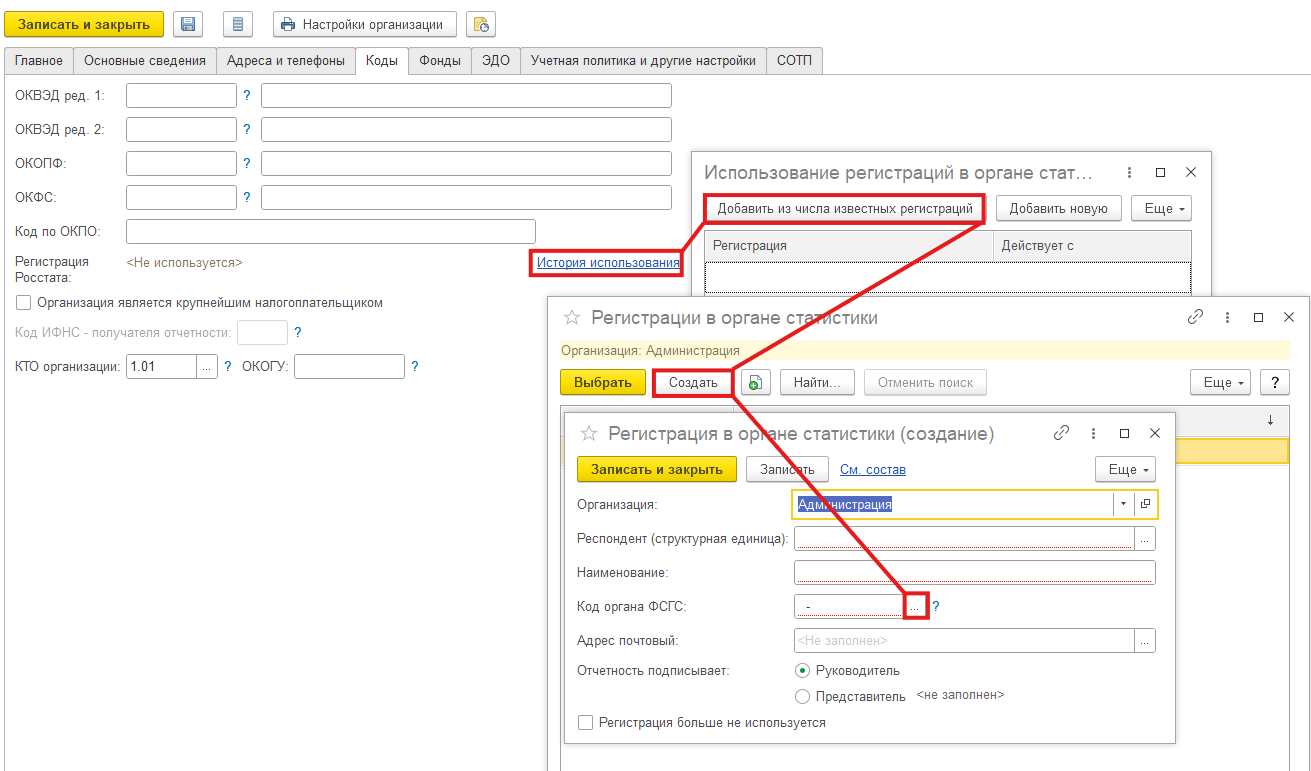Click ellipsis button of Адрес почтовый field

[1145, 640]
